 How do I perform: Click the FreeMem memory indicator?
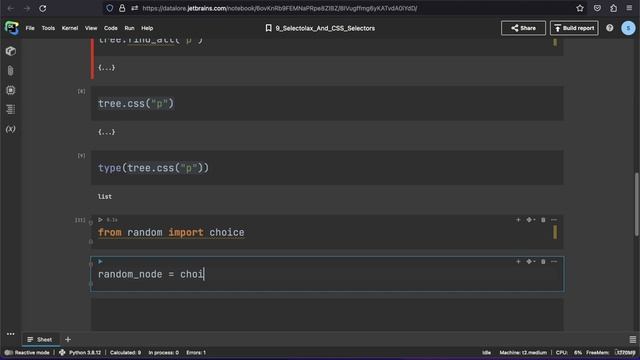611,352
